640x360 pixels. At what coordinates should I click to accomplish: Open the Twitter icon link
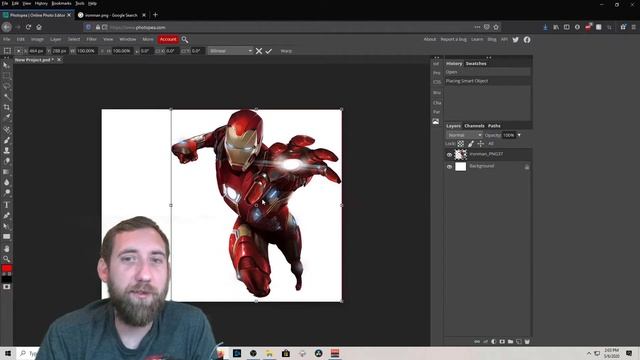tap(516, 40)
